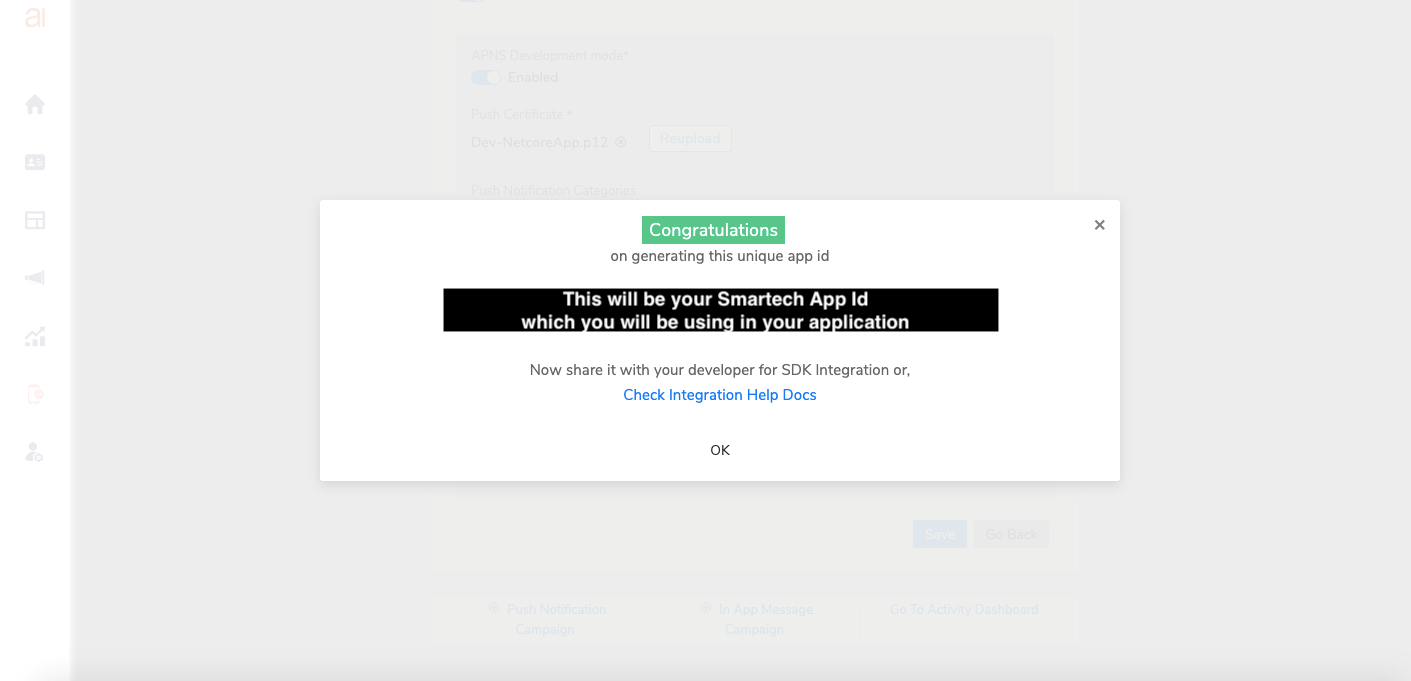Image resolution: width=1411 pixels, height=681 pixels.
Task: Remove the Dev-NetcoreApp.p12 certificate icon
Action: click(x=620, y=142)
